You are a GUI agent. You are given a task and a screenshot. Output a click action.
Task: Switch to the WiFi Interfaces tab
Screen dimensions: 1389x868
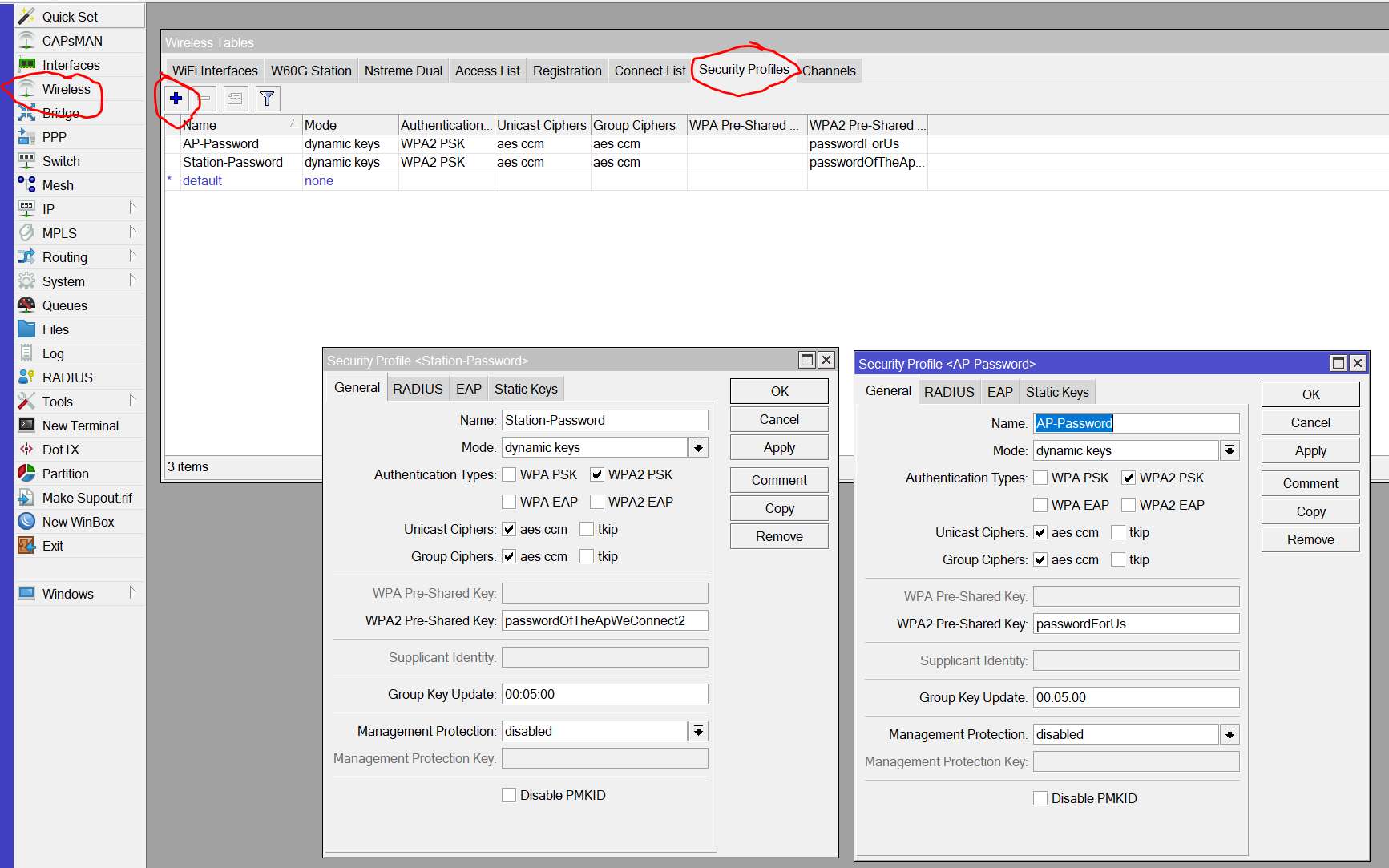coord(215,71)
